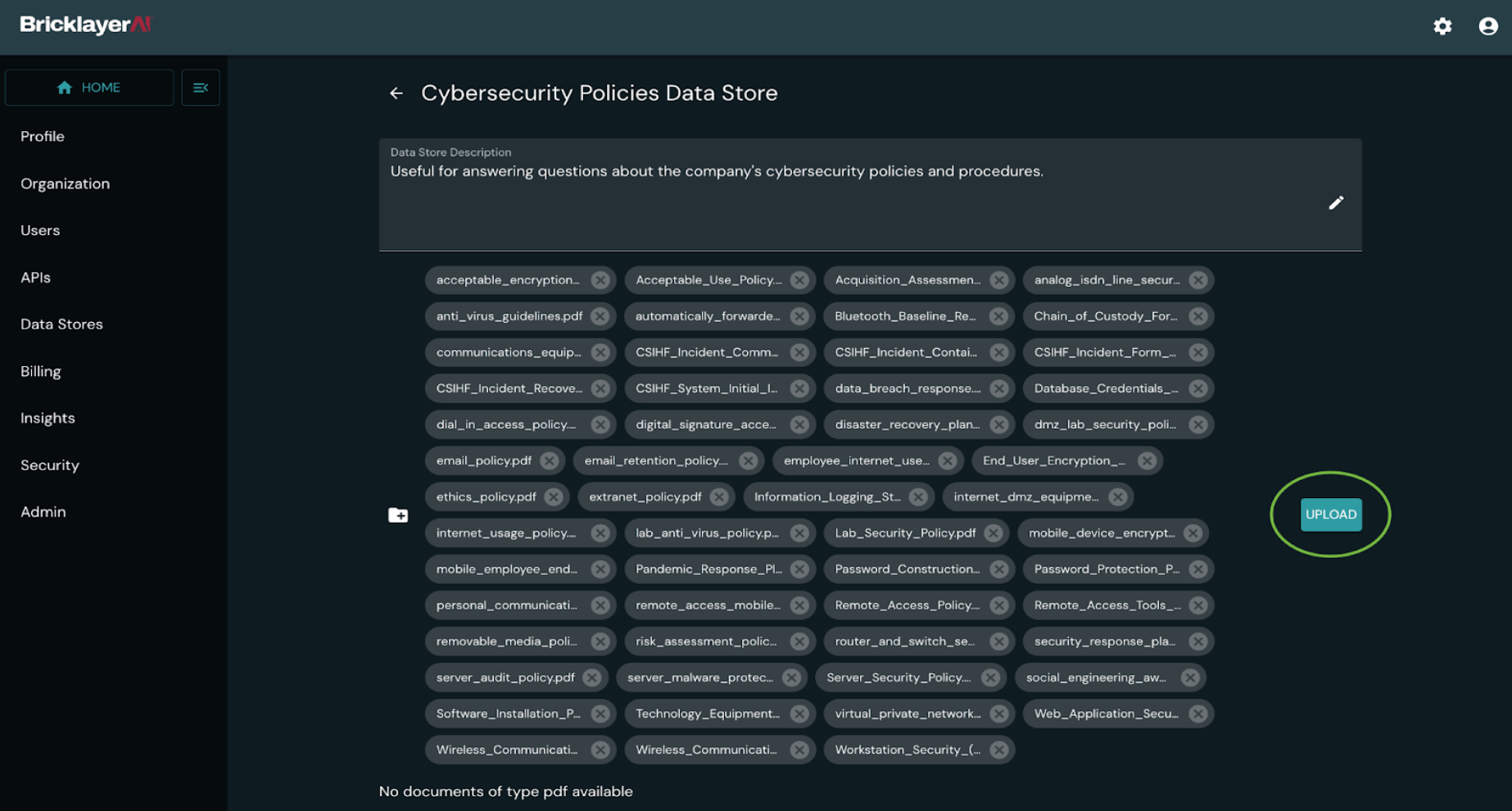The width and height of the screenshot is (1512, 811).
Task: Delete the Lab_Security_Policy.pdf chip
Action: (993, 533)
